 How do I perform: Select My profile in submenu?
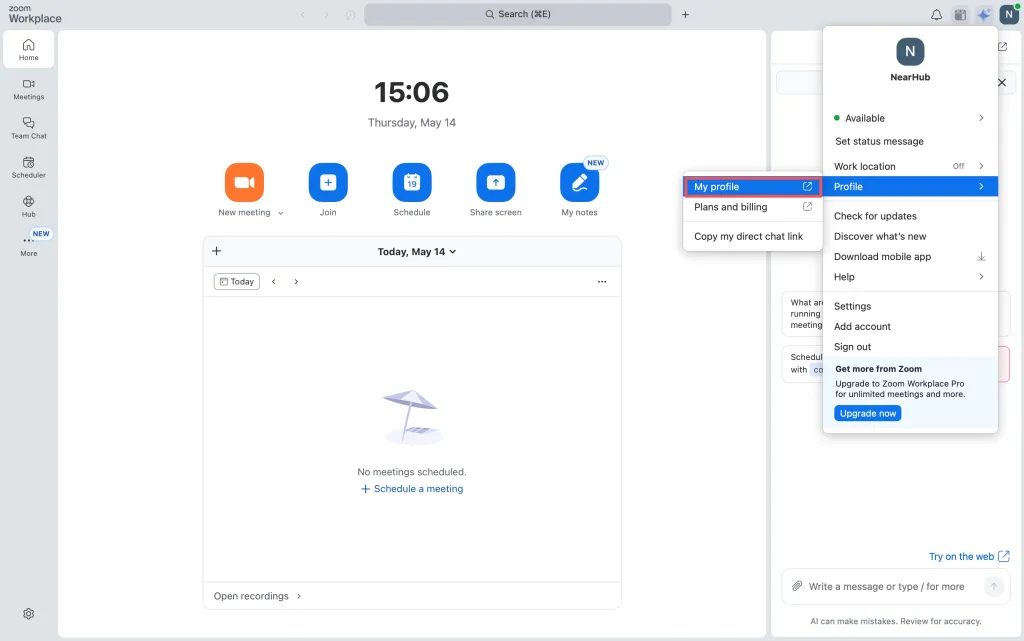(752, 187)
